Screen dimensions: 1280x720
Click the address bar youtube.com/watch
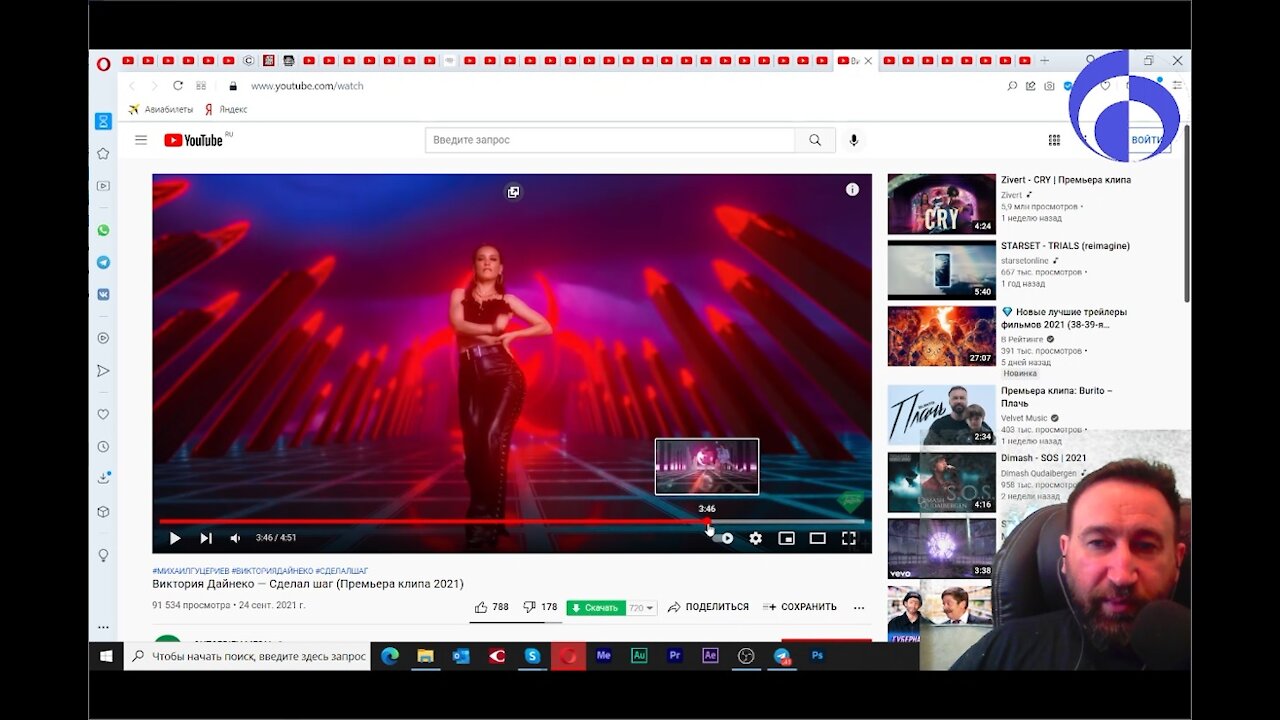click(x=307, y=86)
